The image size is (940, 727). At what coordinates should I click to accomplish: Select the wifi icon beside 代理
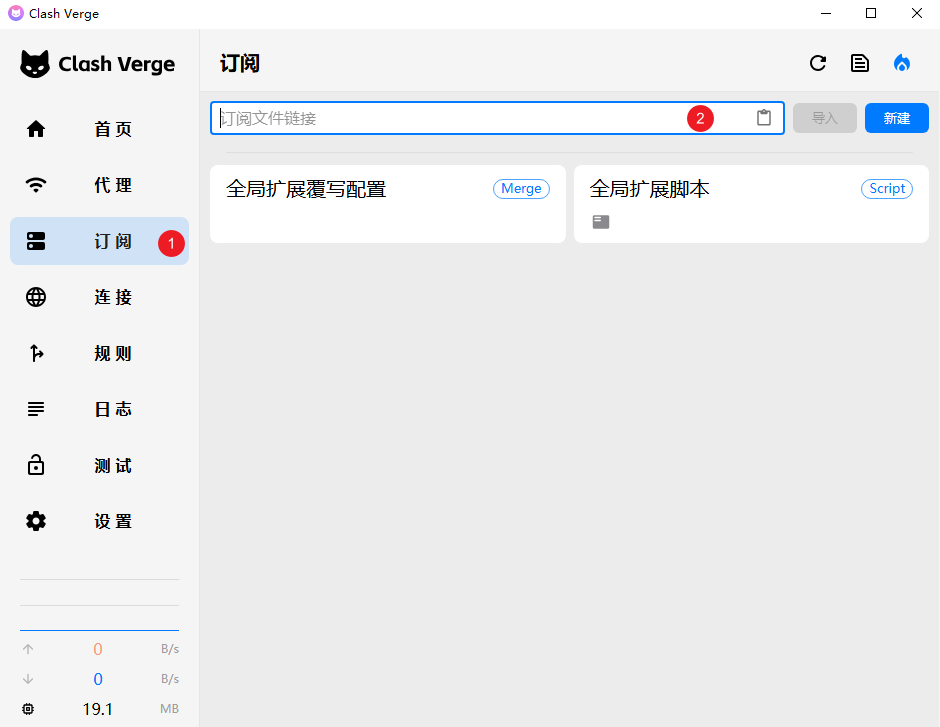pyautogui.click(x=36, y=185)
